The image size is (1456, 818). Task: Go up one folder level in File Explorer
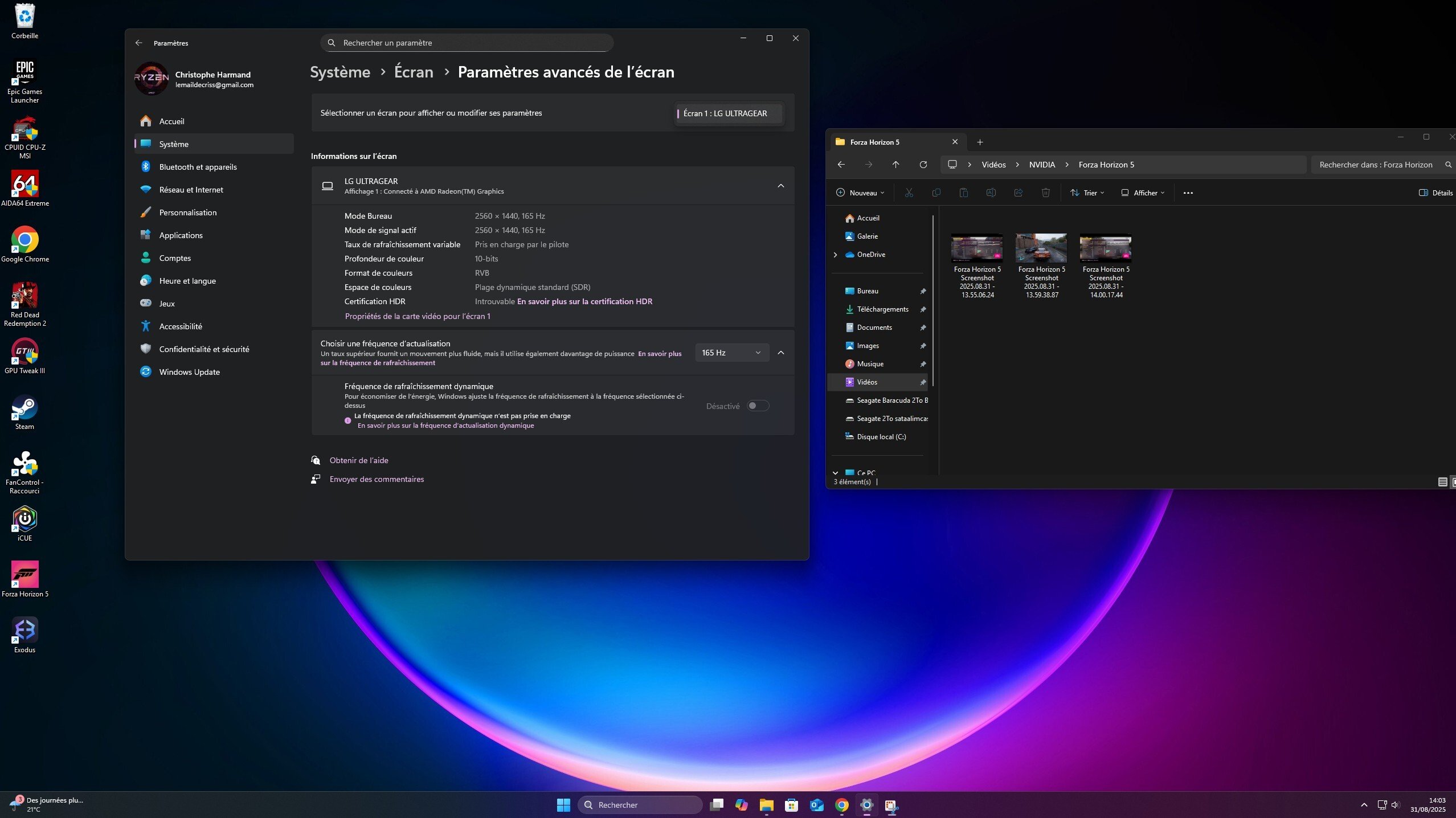click(896, 165)
